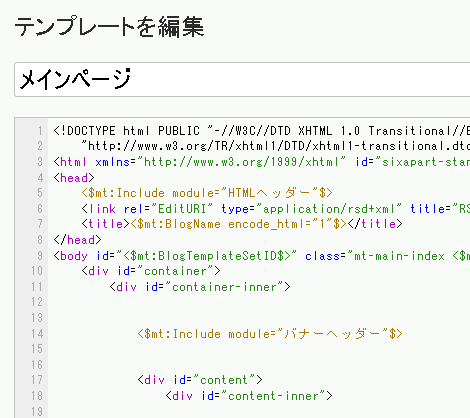
Task: Click the div id content line
Action: [x=200, y=380]
